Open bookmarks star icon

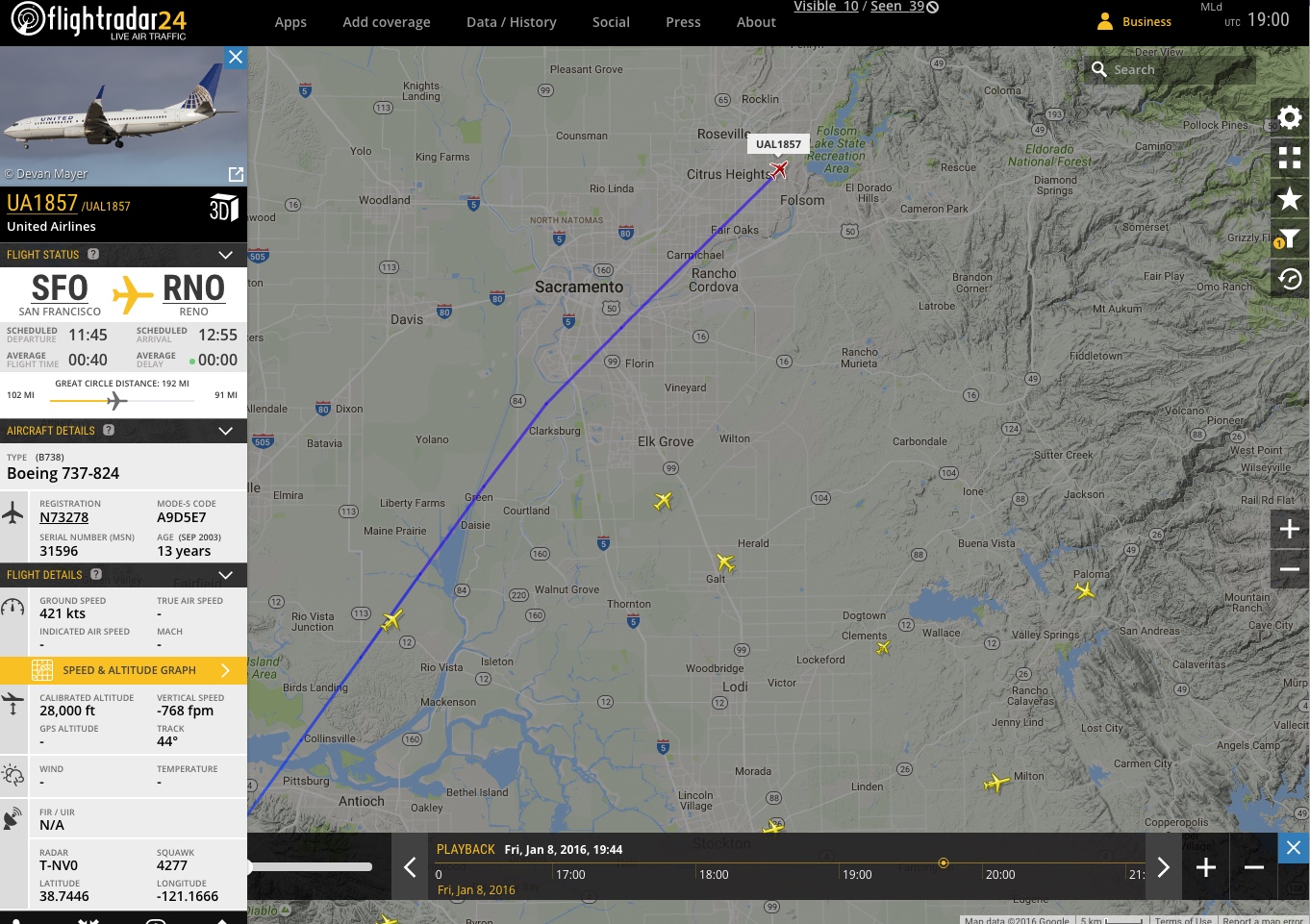click(1290, 198)
